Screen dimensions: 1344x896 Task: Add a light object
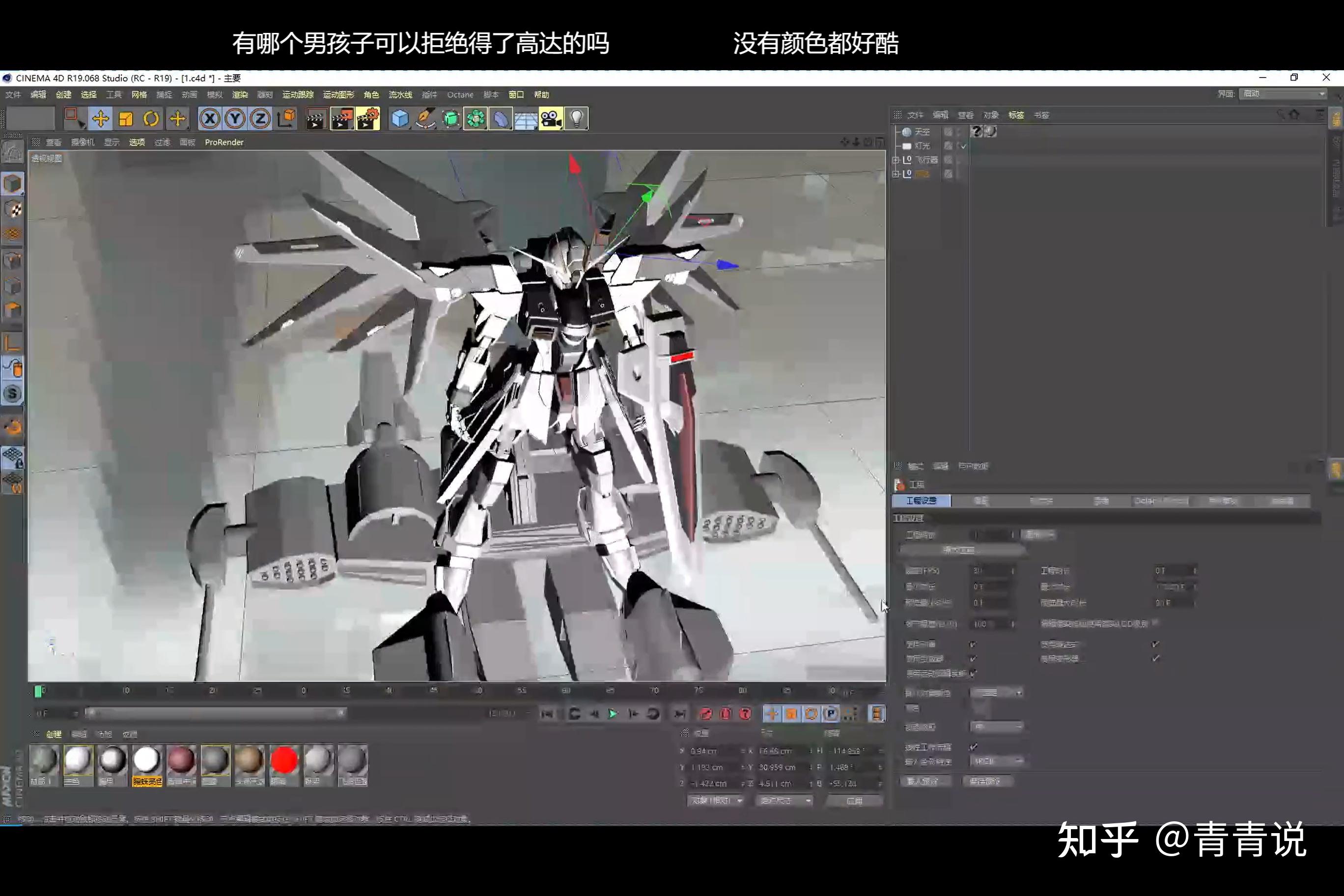pos(576,119)
